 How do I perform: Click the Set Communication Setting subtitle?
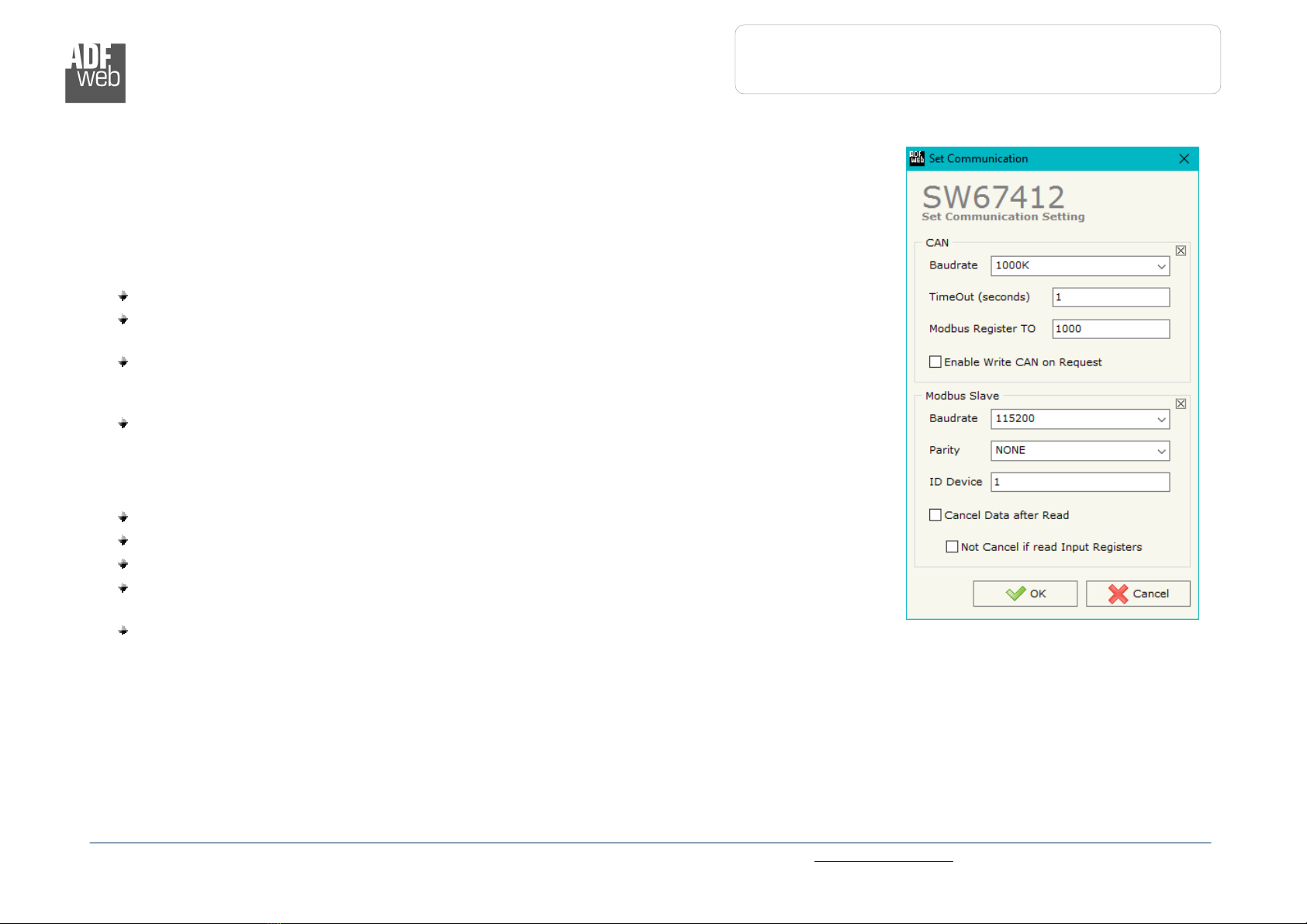[1003, 216]
